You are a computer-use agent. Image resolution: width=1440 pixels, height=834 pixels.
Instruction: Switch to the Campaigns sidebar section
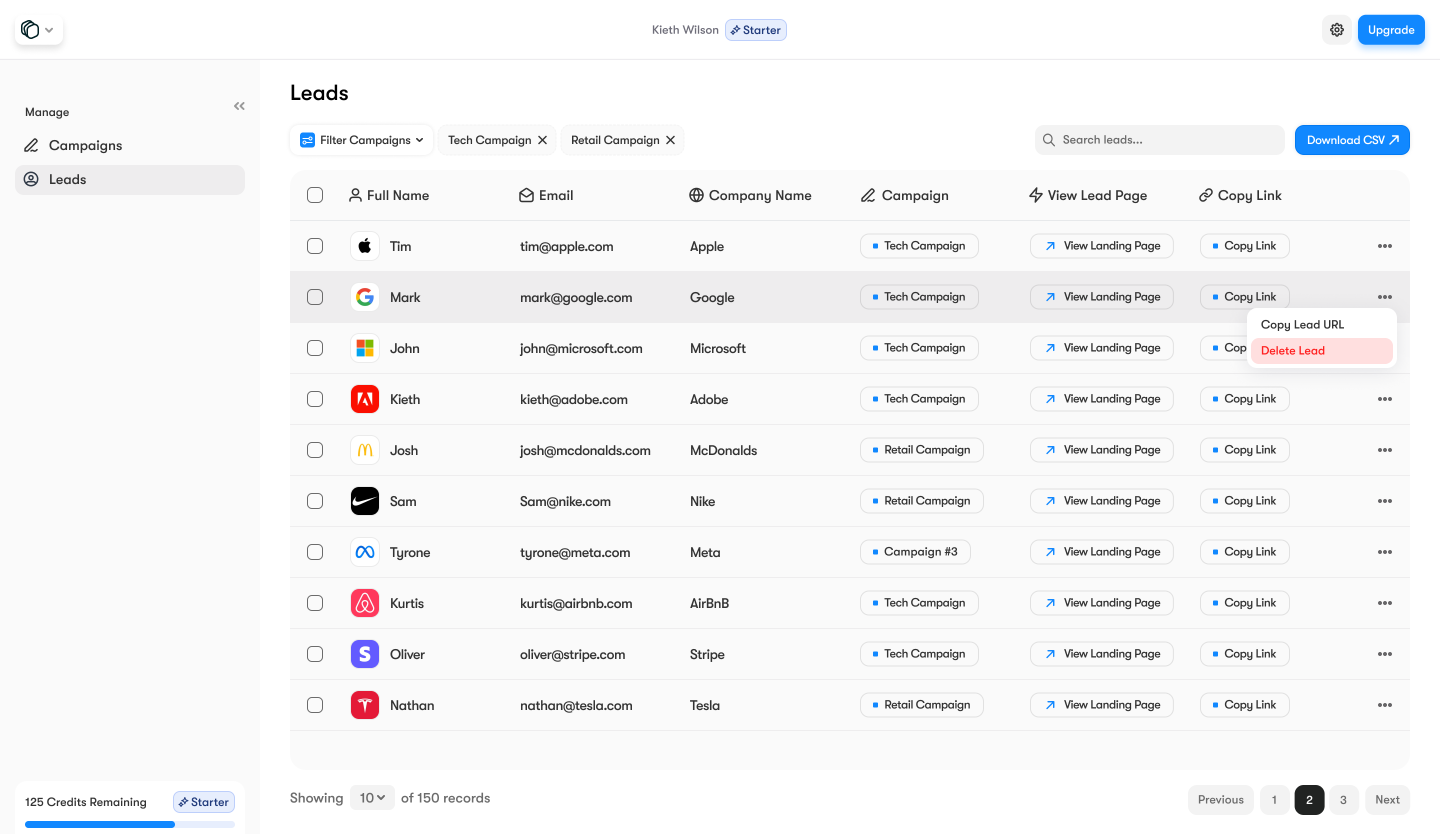[x=85, y=145]
